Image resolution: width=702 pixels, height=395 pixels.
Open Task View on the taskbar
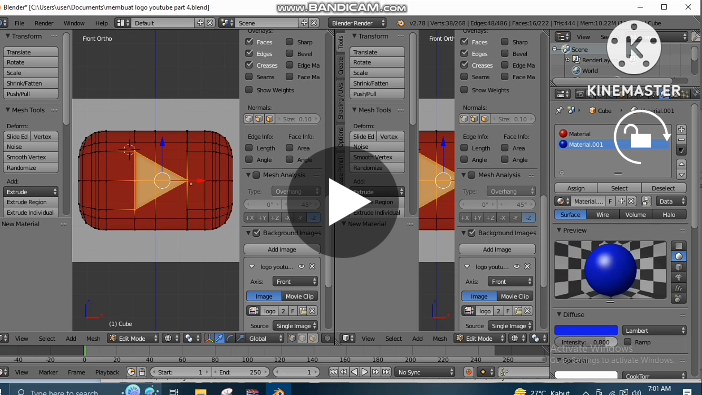point(174,391)
